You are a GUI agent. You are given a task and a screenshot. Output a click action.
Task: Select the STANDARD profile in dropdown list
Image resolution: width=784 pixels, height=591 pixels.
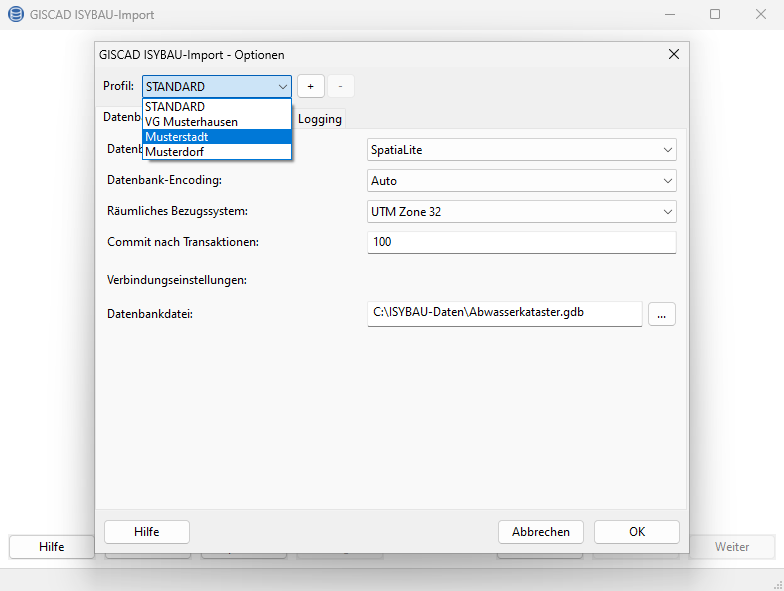tap(216, 106)
